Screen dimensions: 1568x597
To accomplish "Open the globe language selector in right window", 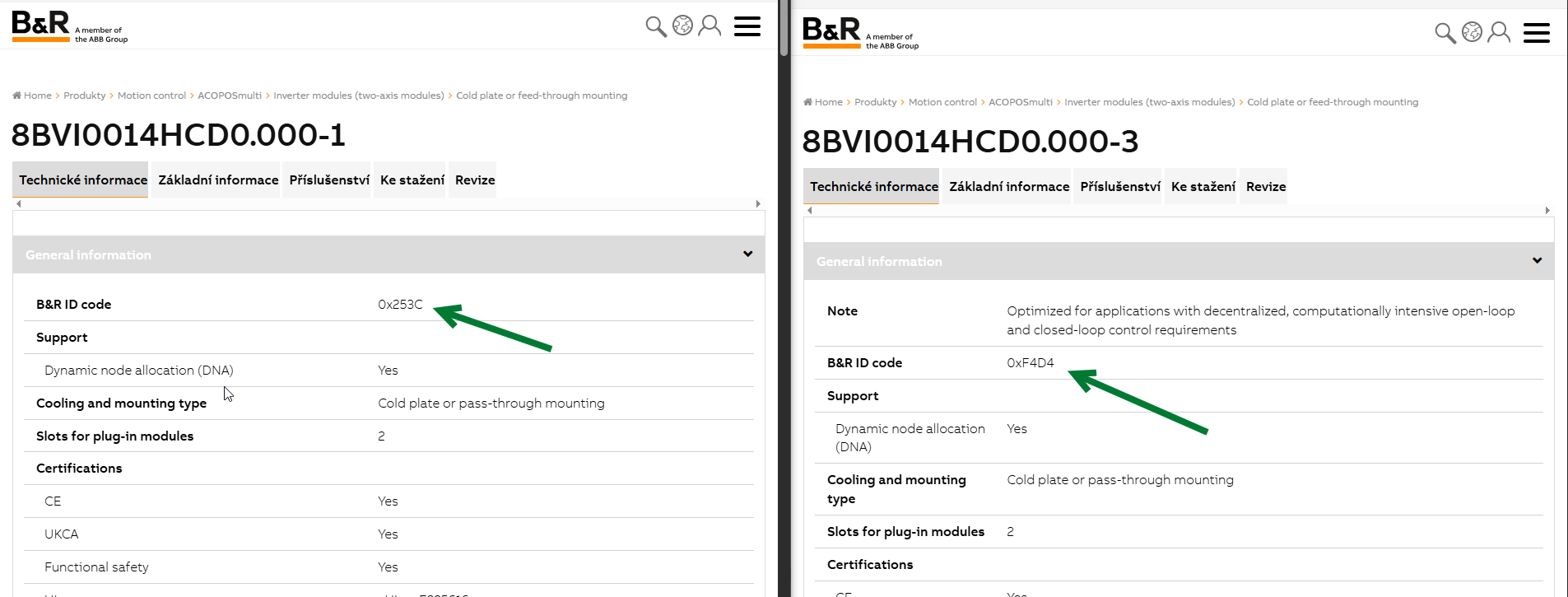I will [1472, 32].
